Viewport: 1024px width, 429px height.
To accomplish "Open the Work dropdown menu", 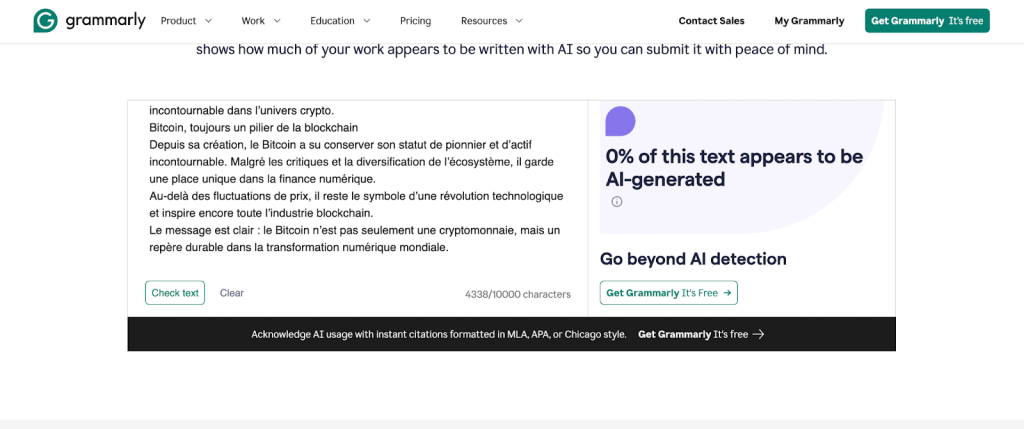I will [261, 21].
